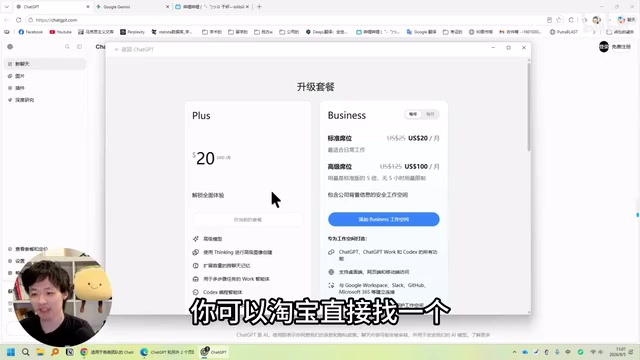Open the Perplexity bookmark
This screenshot has width=640, height=360.
(133, 32)
